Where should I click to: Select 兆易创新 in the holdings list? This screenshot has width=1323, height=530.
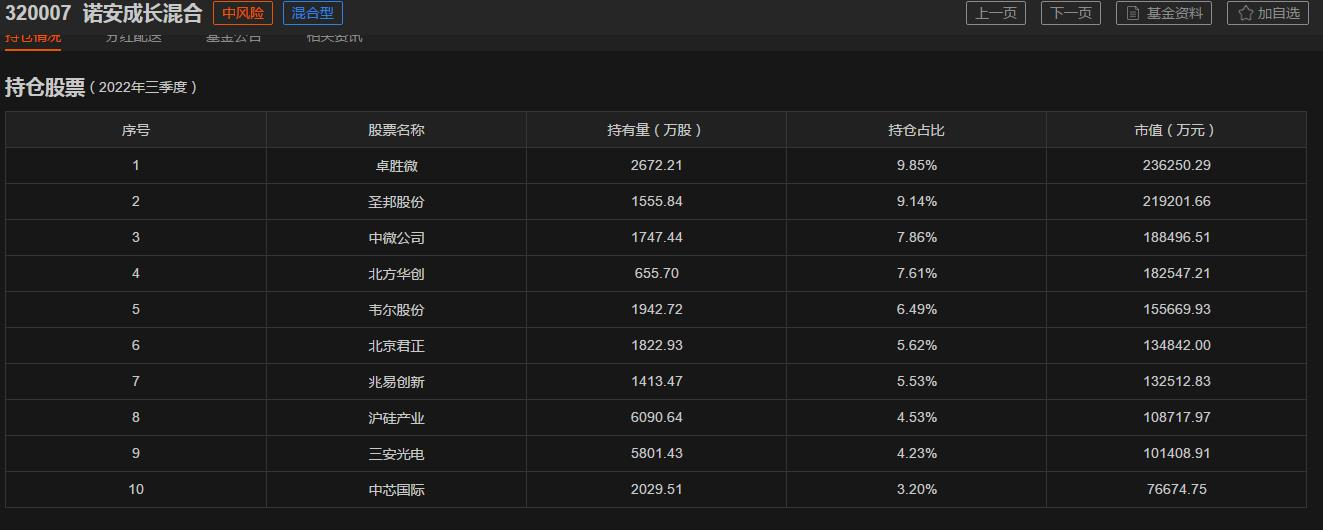396,382
